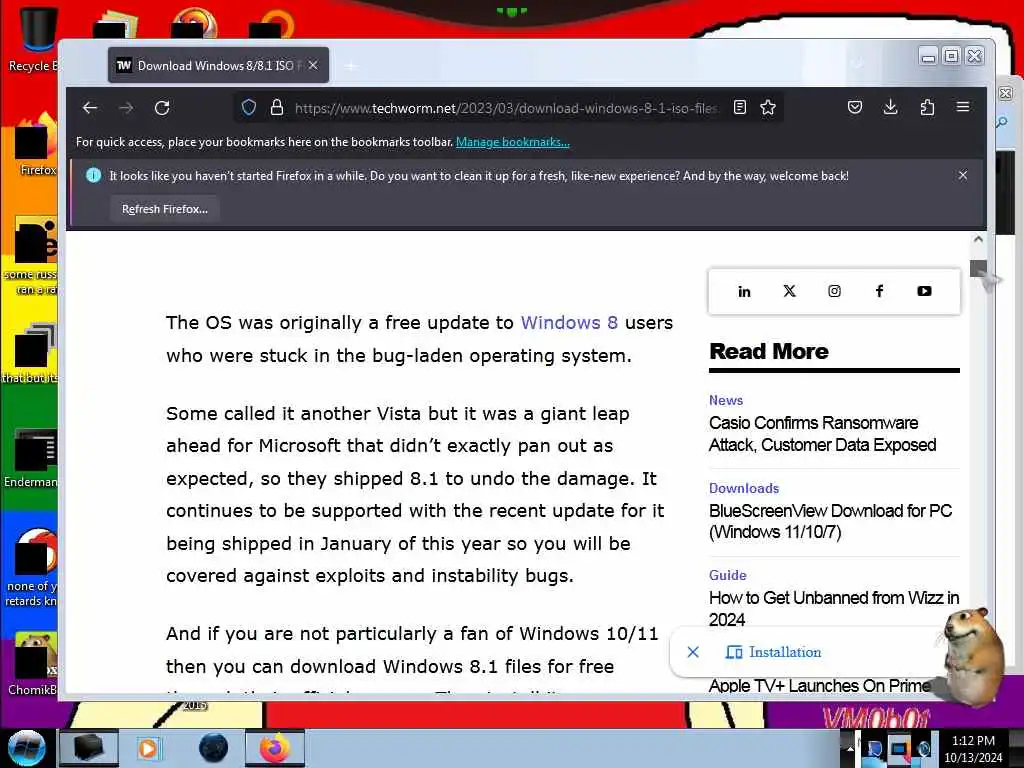The height and width of the screenshot is (768, 1024).
Task: Click the dark globe taskbar icon
Action: click(213, 748)
